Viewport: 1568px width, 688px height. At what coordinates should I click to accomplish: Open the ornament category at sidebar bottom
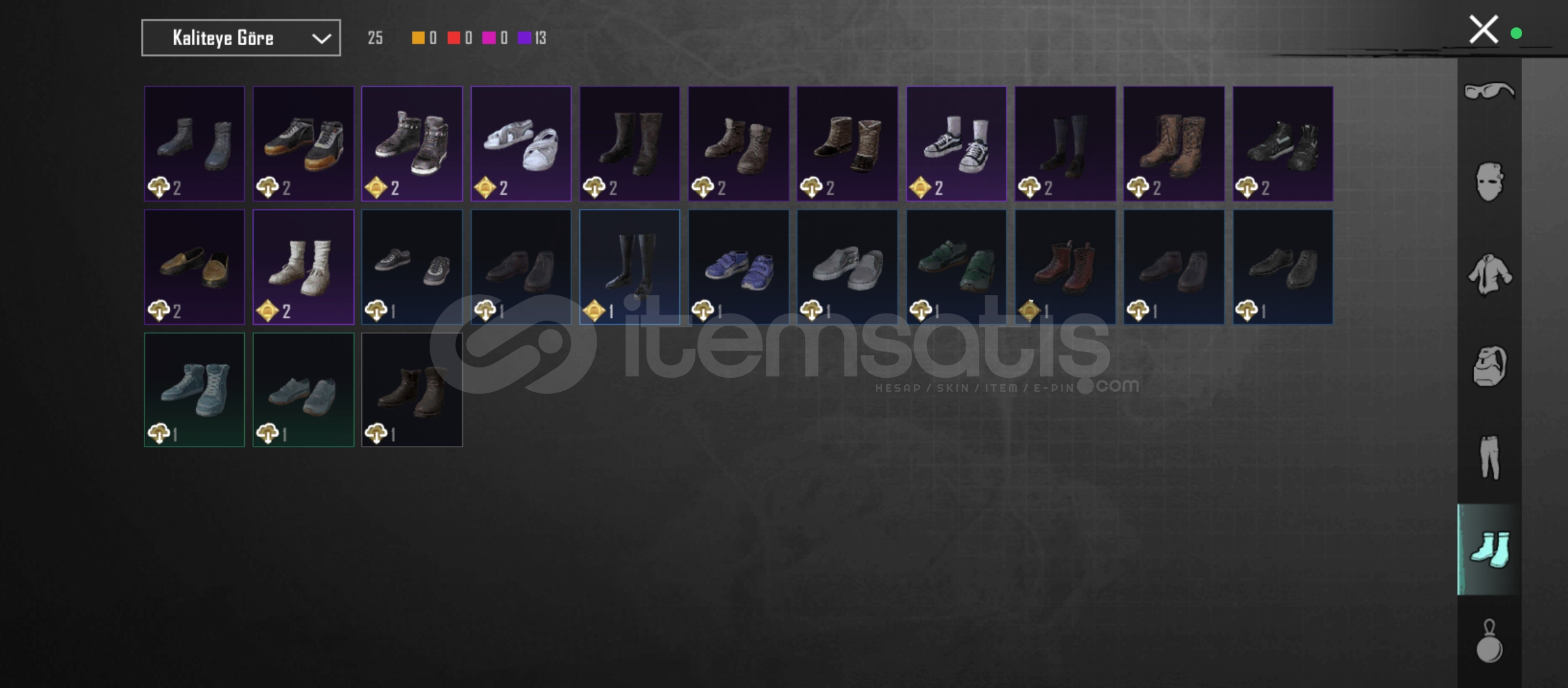click(x=1489, y=641)
